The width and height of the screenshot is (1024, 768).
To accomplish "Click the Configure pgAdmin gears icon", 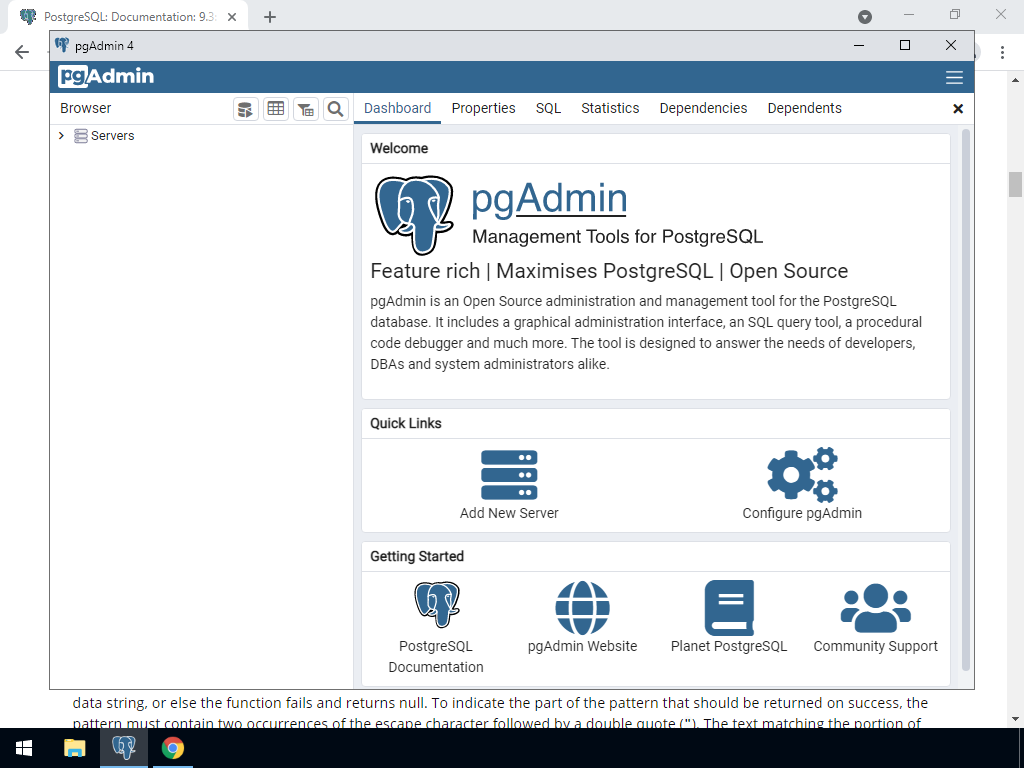I will pyautogui.click(x=802, y=474).
